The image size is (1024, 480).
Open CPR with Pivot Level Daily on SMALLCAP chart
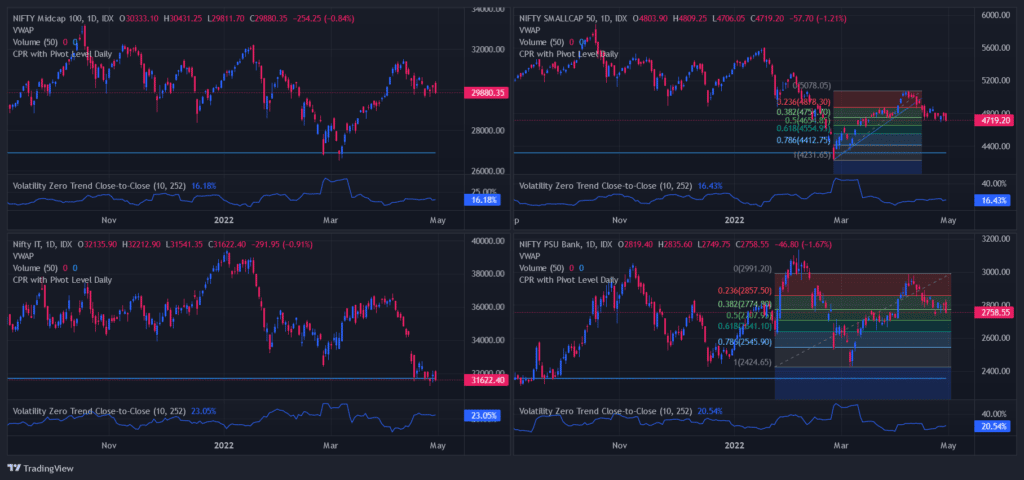[569, 54]
